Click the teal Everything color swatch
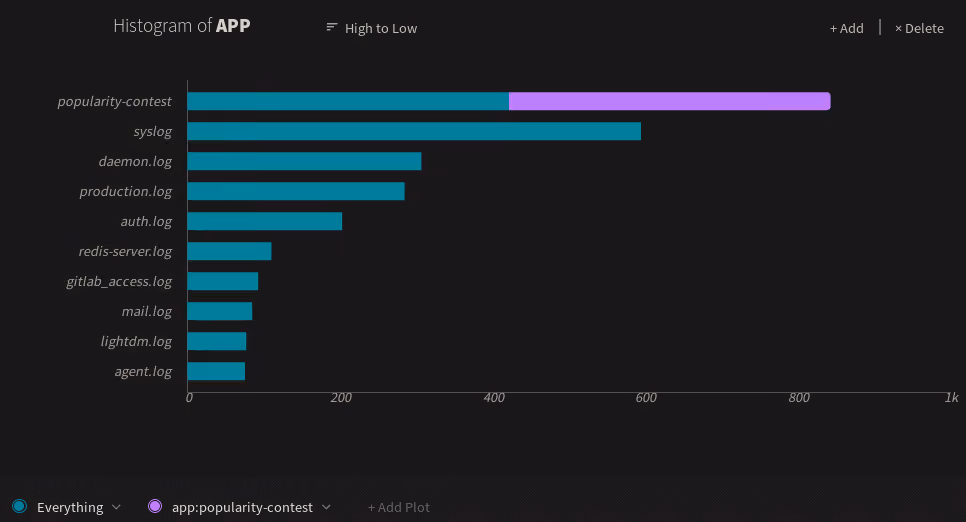Viewport: 966px width, 522px height. click(19, 507)
